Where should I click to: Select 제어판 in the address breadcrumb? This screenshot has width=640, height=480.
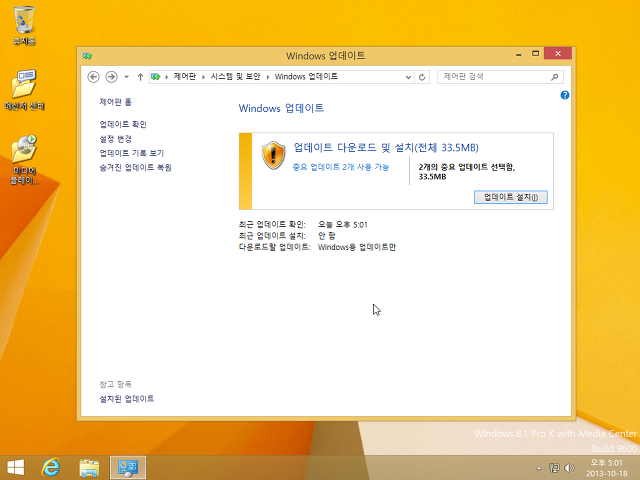click(184, 76)
